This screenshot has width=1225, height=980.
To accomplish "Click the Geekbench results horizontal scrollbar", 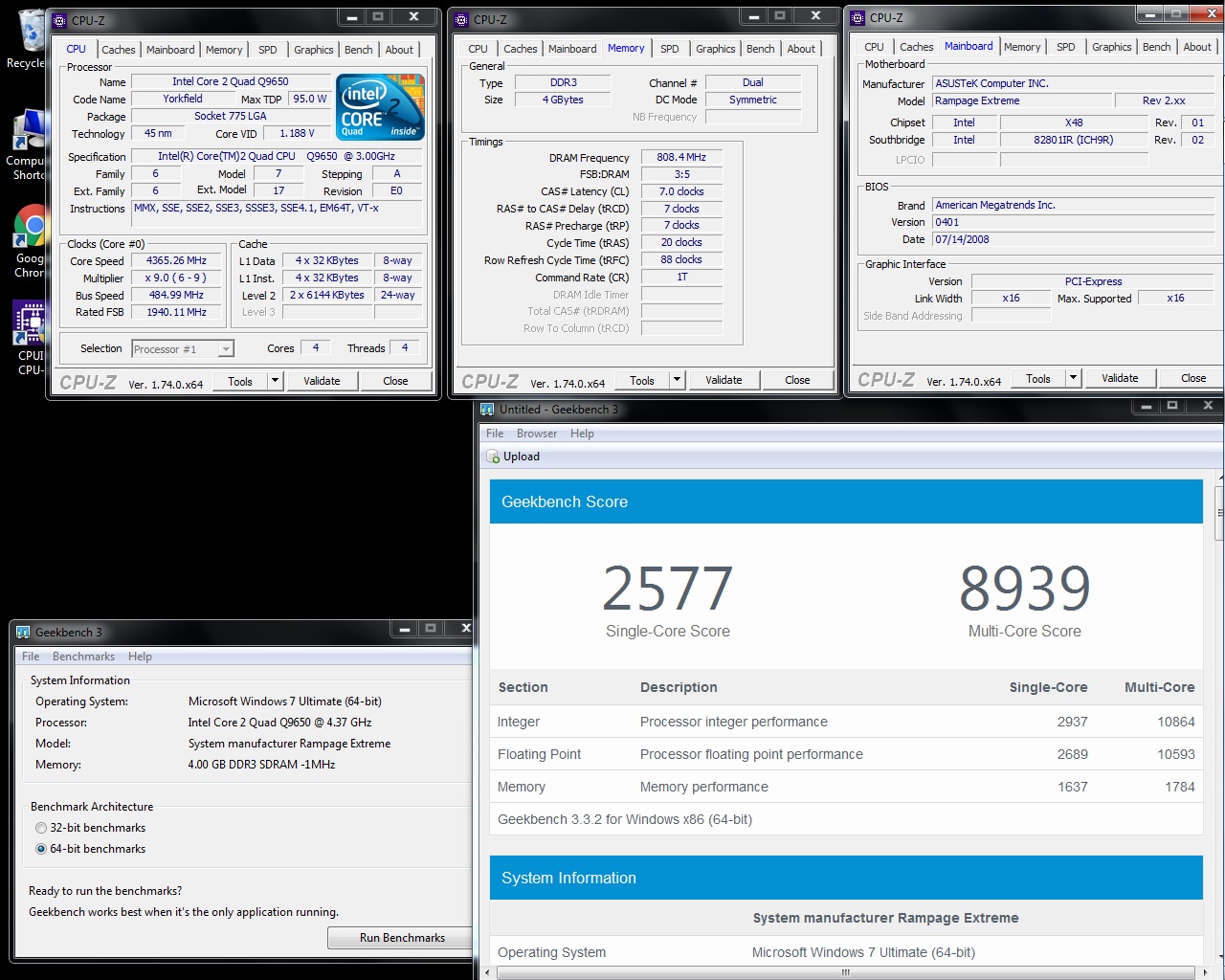I will [845, 972].
